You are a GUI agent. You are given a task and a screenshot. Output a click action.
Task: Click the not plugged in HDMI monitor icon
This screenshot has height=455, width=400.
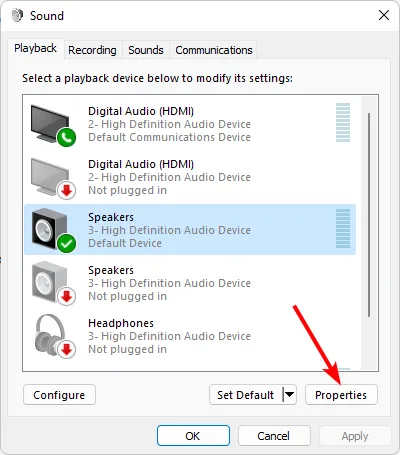click(53, 178)
